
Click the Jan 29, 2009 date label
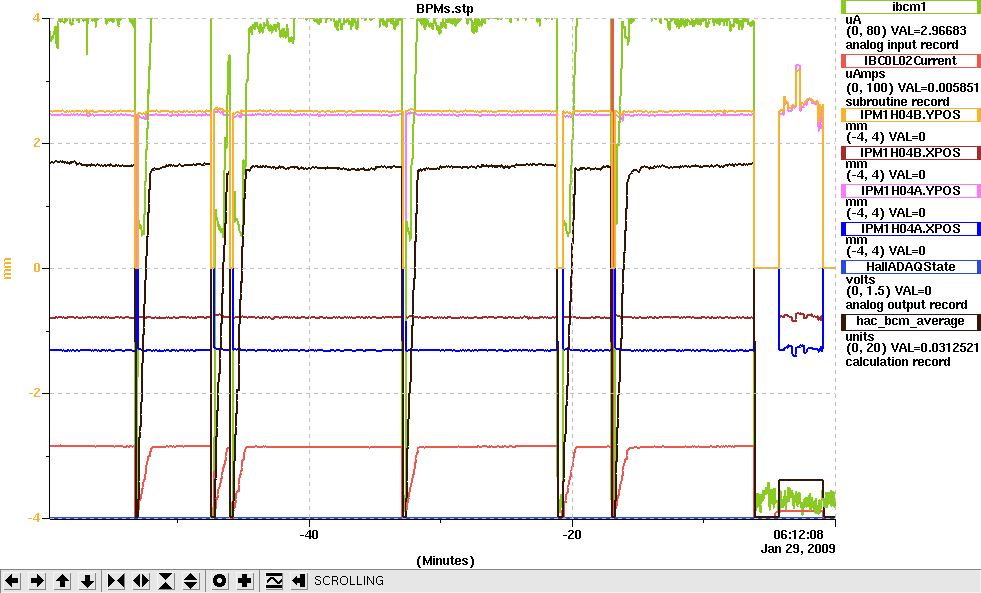(x=798, y=549)
